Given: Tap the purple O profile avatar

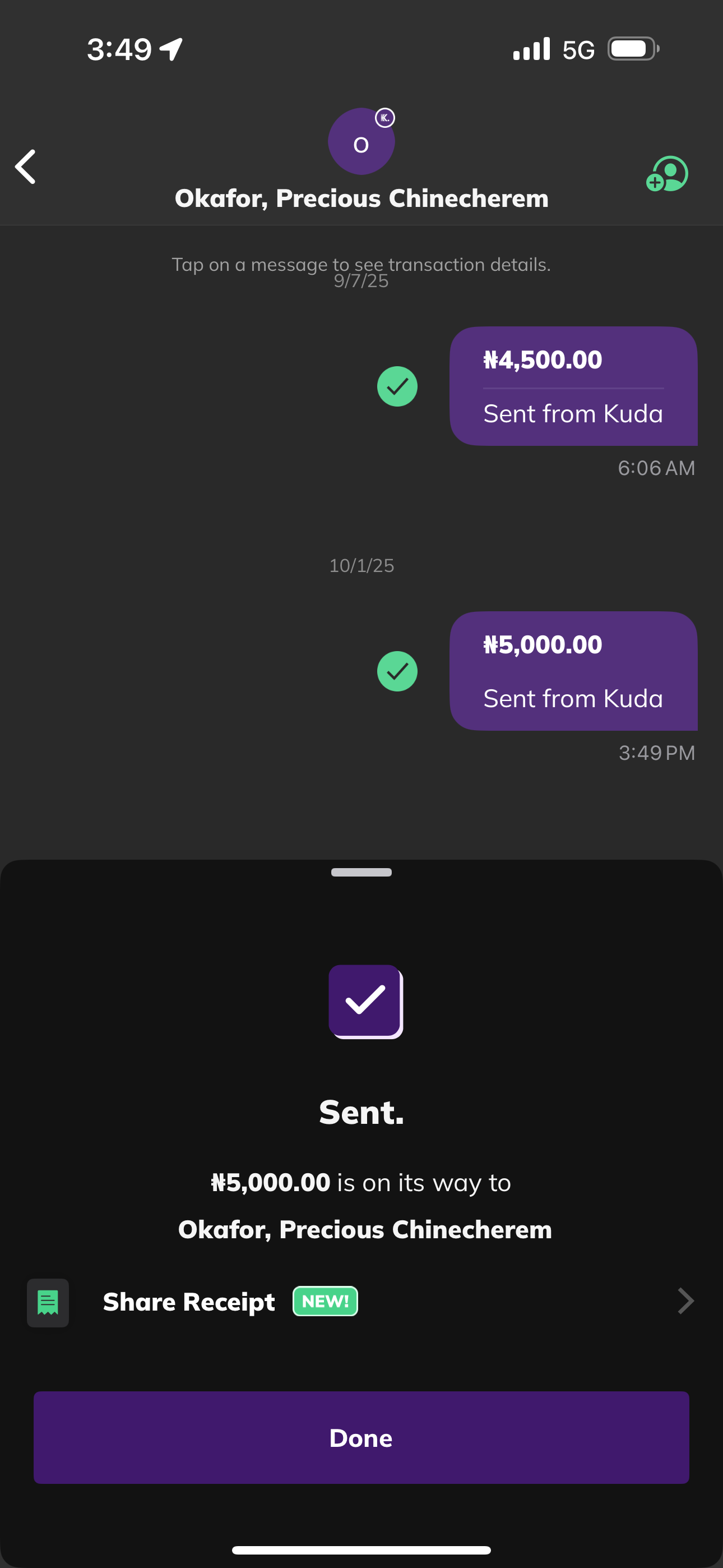Looking at the screenshot, I should pyautogui.click(x=360, y=142).
